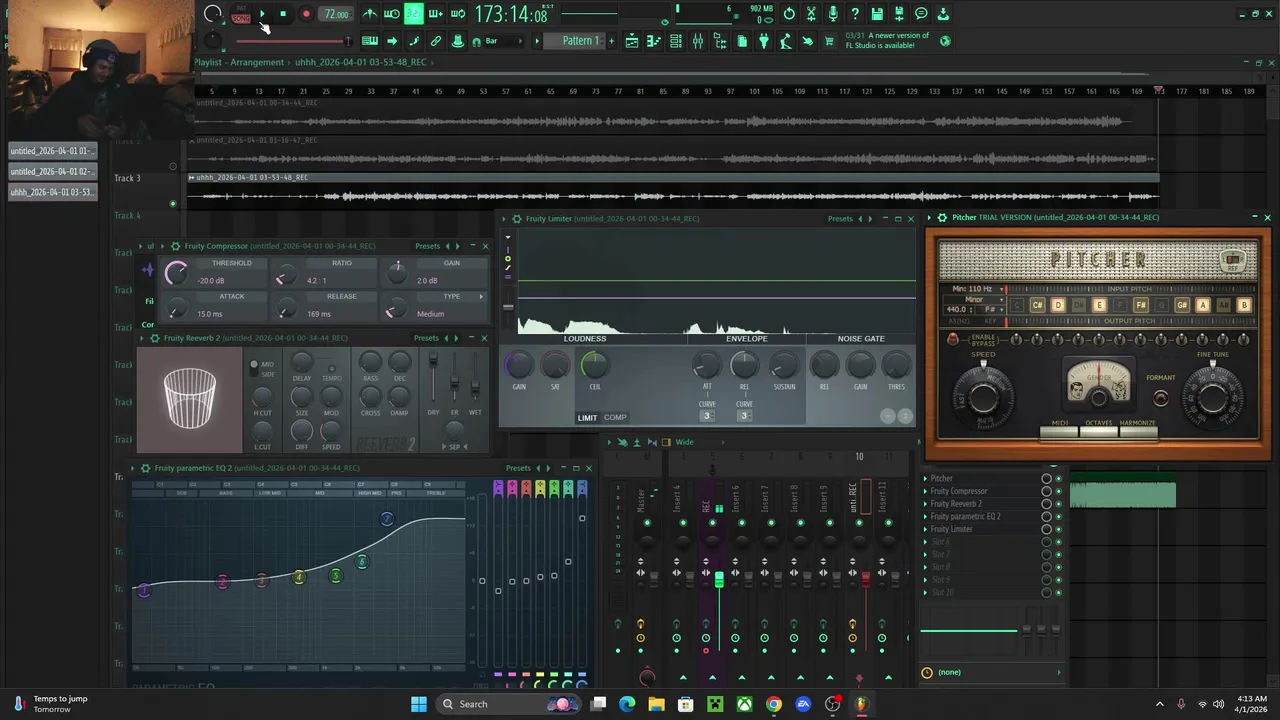Toggle the metronome icon in the toolbar
The width and height of the screenshot is (1280, 720).
click(370, 14)
